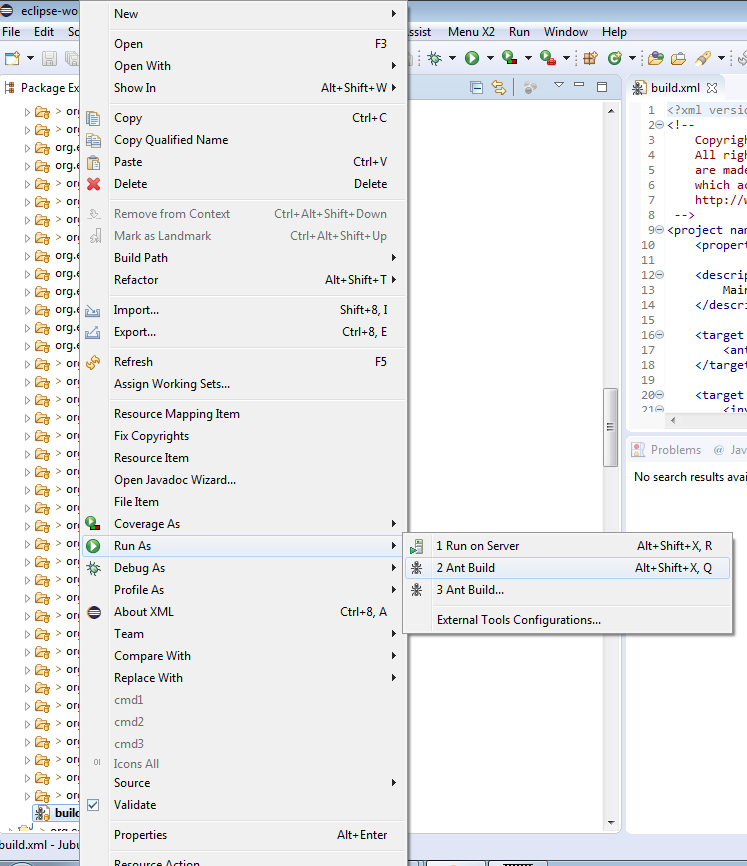Viewport: 747px width, 866px height.
Task: Click Properties in the context menu
Action: click(243, 835)
